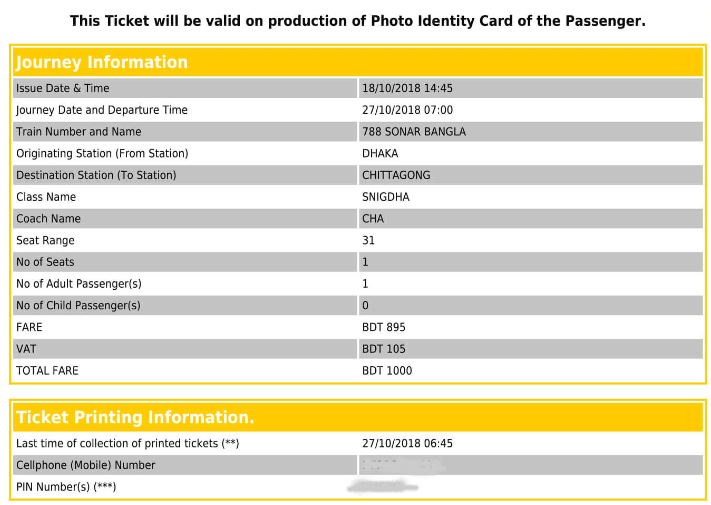The image size is (711, 505).
Task: Select the total fare BDT 1000
Action: [387, 371]
